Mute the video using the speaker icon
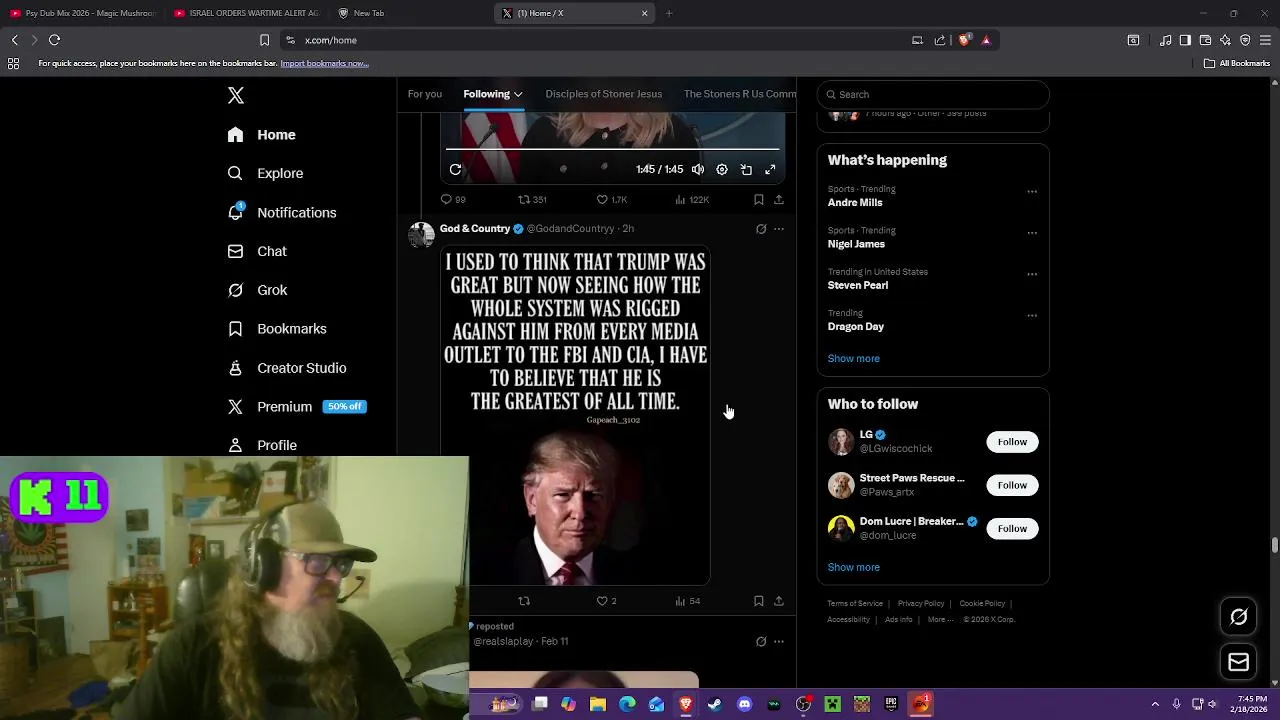This screenshot has height=720, width=1280. pos(698,170)
